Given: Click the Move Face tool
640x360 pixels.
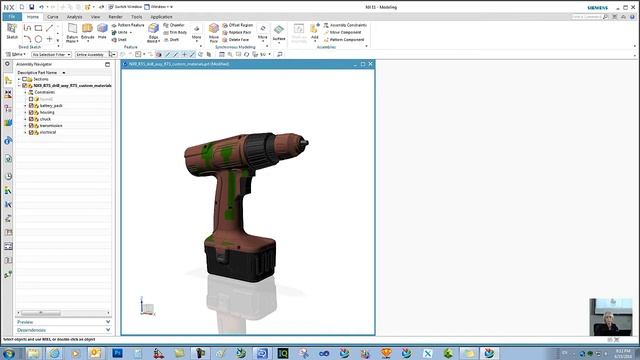Looking at the screenshot, I should pos(214,33).
